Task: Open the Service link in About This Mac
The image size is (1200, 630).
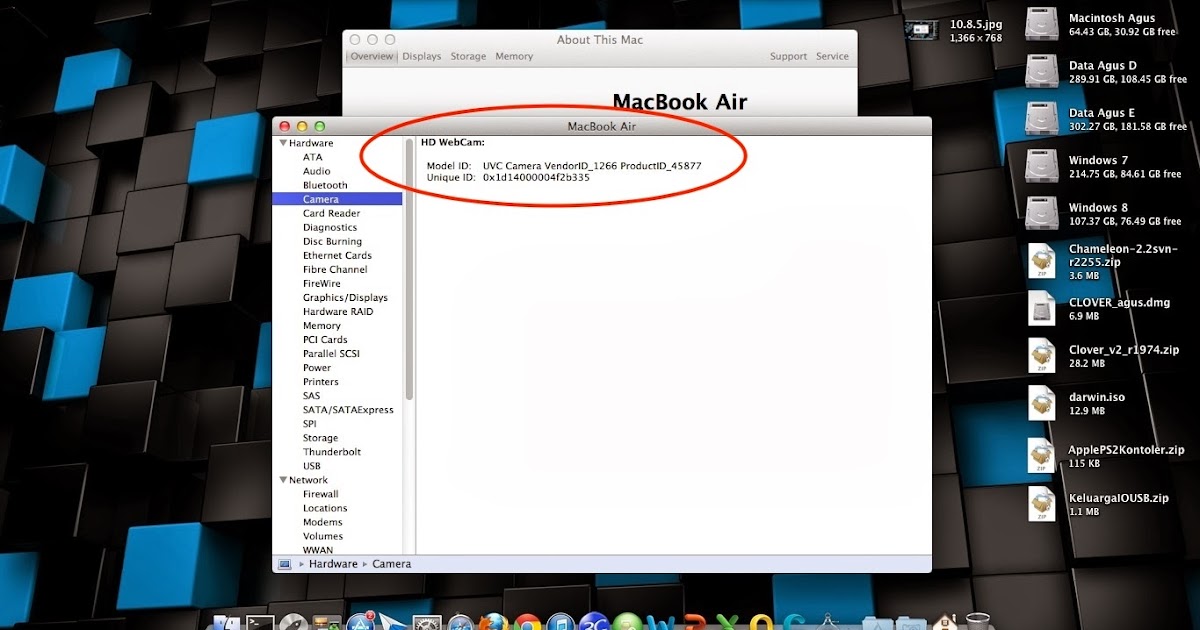Action: pos(832,56)
